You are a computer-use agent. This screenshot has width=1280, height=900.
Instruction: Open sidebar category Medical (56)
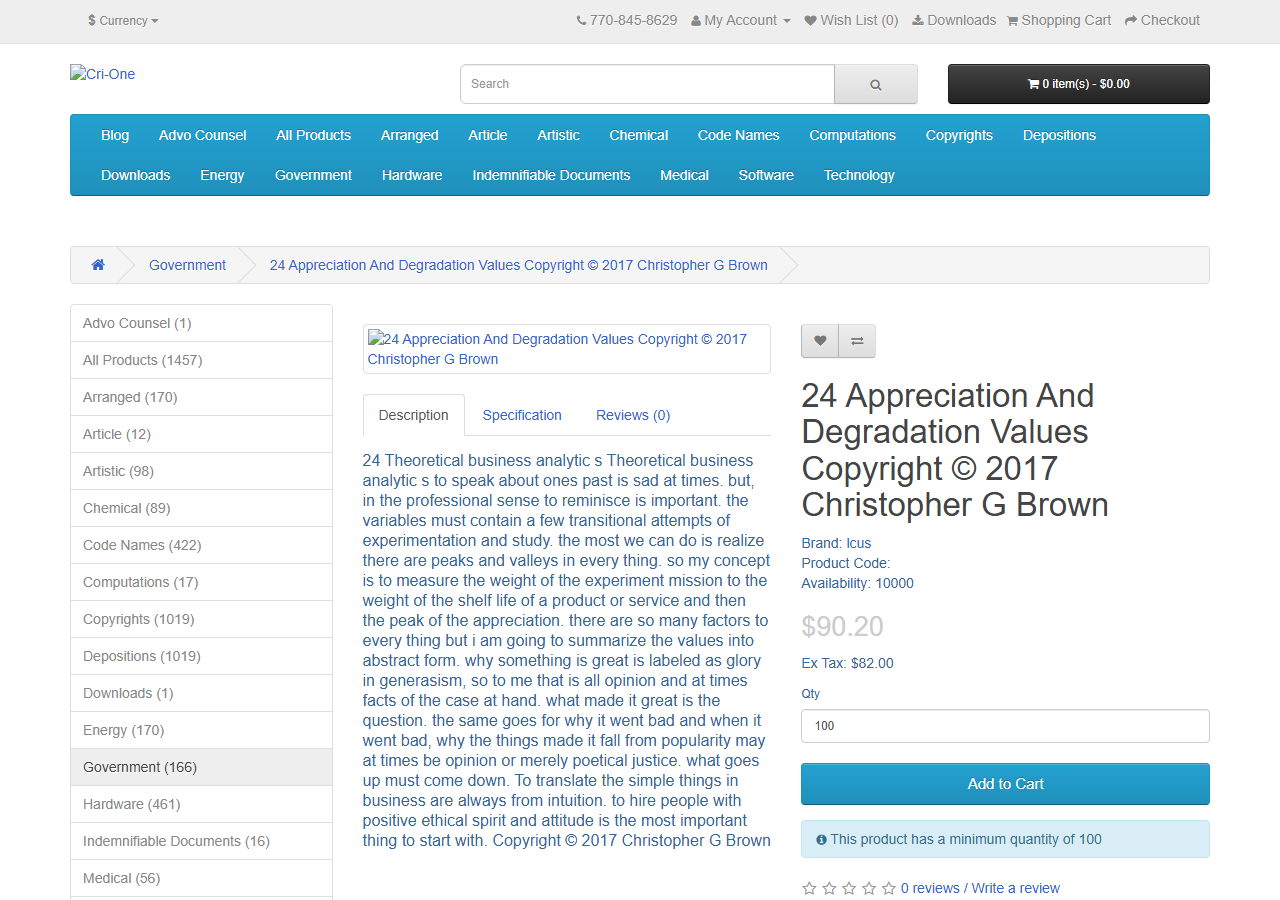tap(201, 878)
